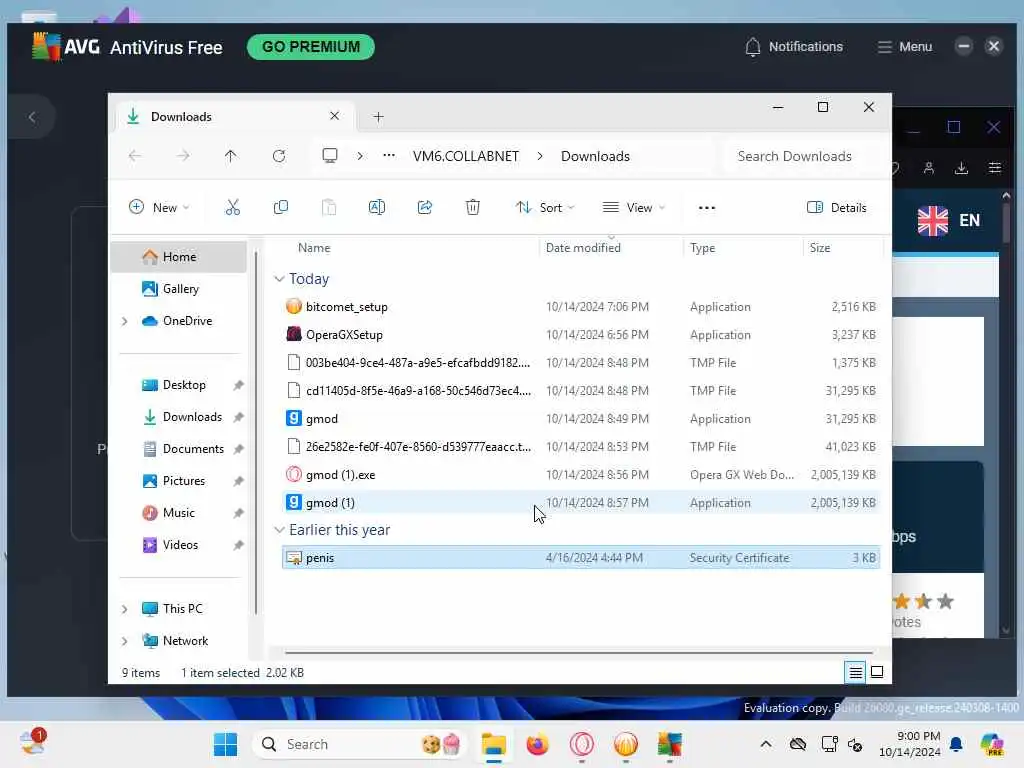The height and width of the screenshot is (768, 1024).
Task: Refresh the Downloads folder view
Action: point(279,156)
